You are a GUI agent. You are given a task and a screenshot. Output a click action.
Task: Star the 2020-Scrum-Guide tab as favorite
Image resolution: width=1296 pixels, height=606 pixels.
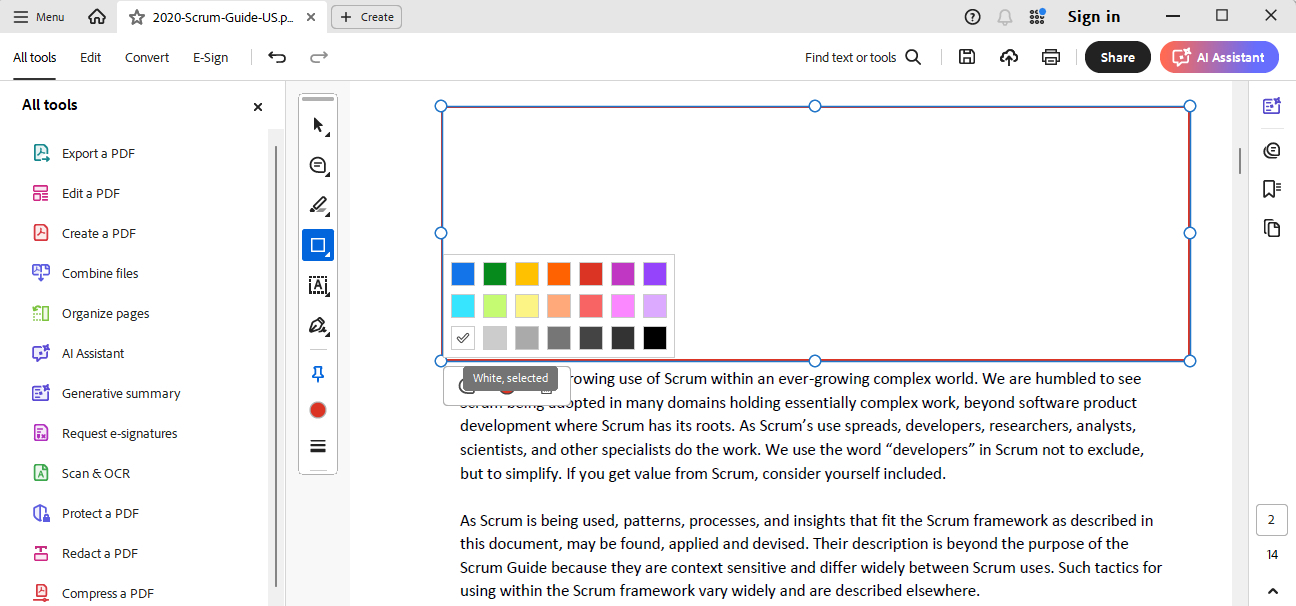tap(137, 17)
